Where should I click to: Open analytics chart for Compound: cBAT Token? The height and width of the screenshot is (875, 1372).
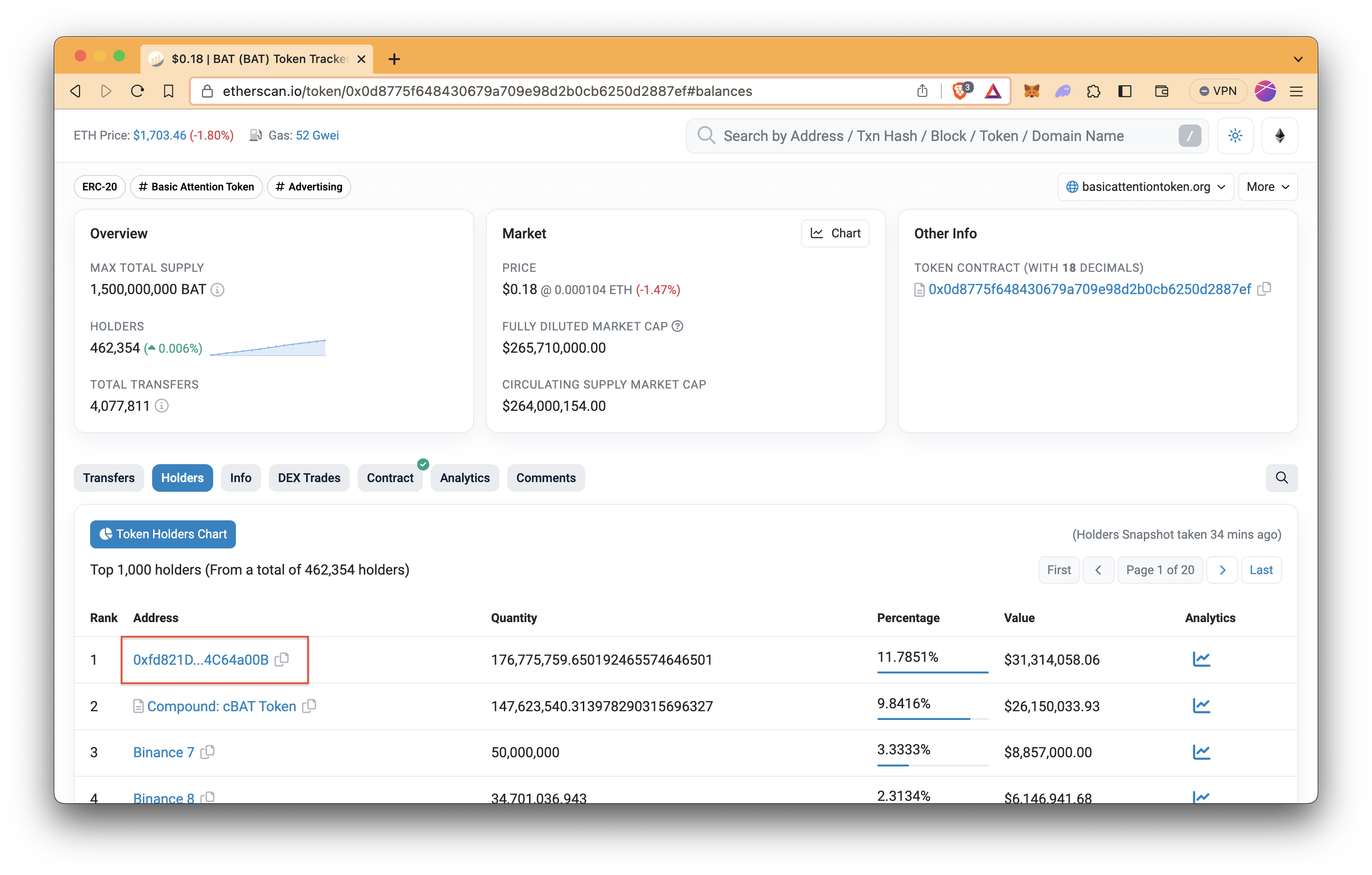(1201, 706)
